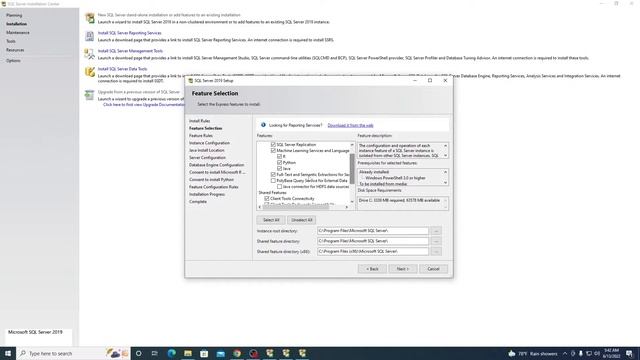Viewport: 640px width, 360px height.
Task: Open Microsoft Store from the taskbar
Action: point(204,353)
